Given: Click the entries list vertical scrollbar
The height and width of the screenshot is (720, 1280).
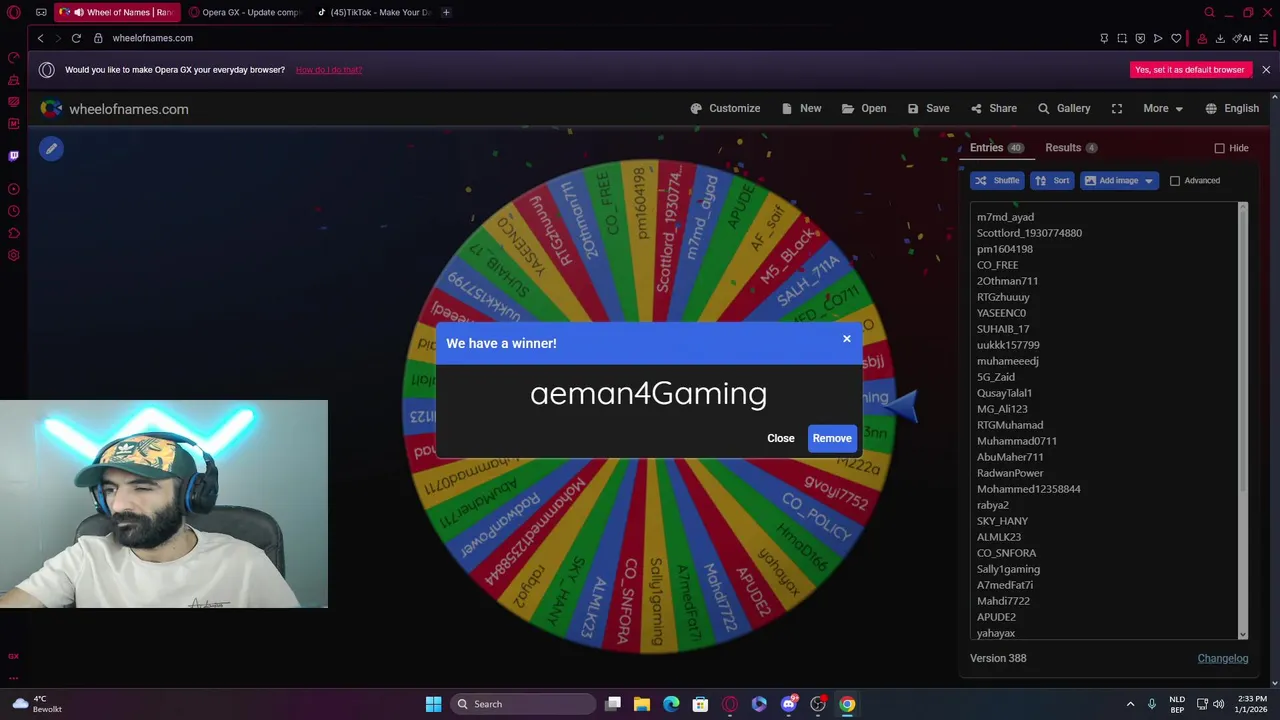Looking at the screenshot, I should tap(1243, 350).
